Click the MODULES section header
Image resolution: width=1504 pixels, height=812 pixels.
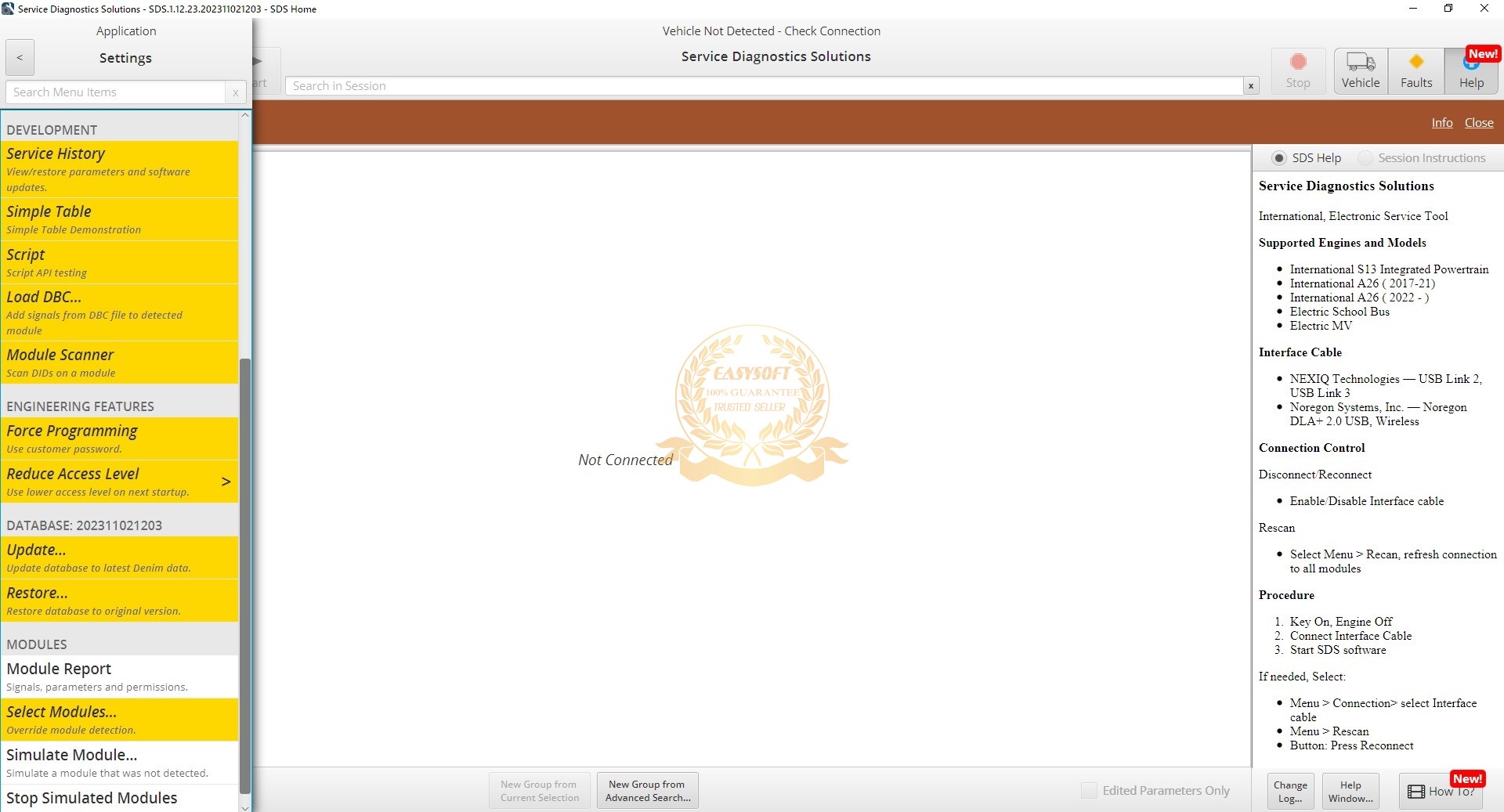[x=37, y=644]
